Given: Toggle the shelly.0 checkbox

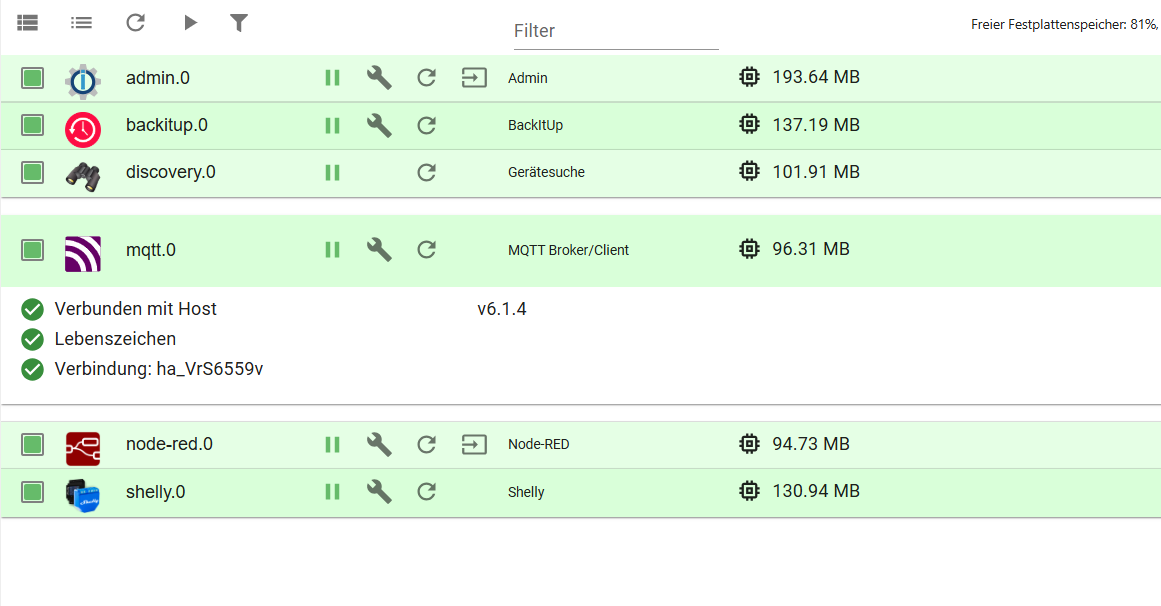Looking at the screenshot, I should pos(33,491).
